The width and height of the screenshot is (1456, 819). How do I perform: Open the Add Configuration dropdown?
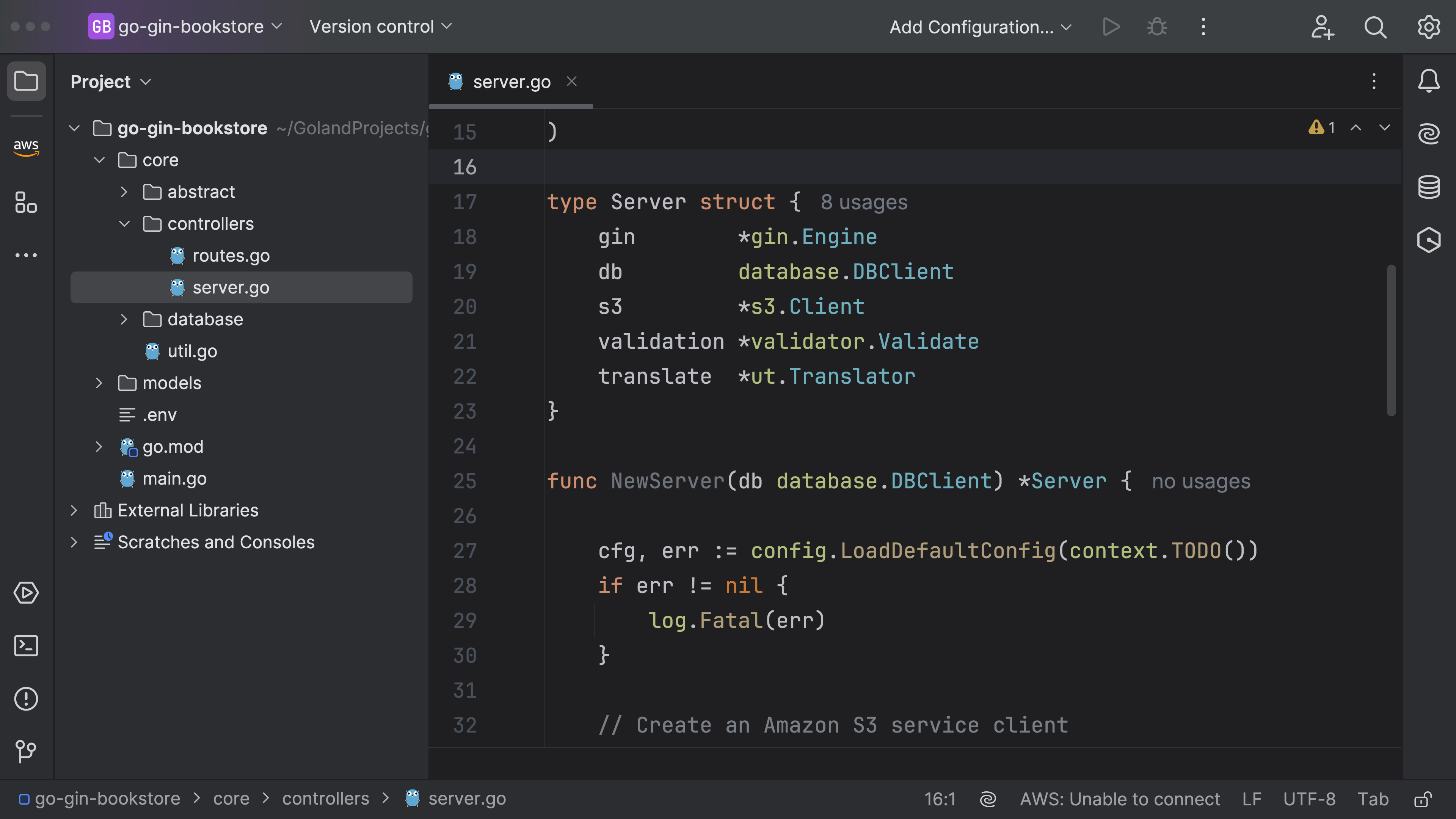(x=981, y=26)
